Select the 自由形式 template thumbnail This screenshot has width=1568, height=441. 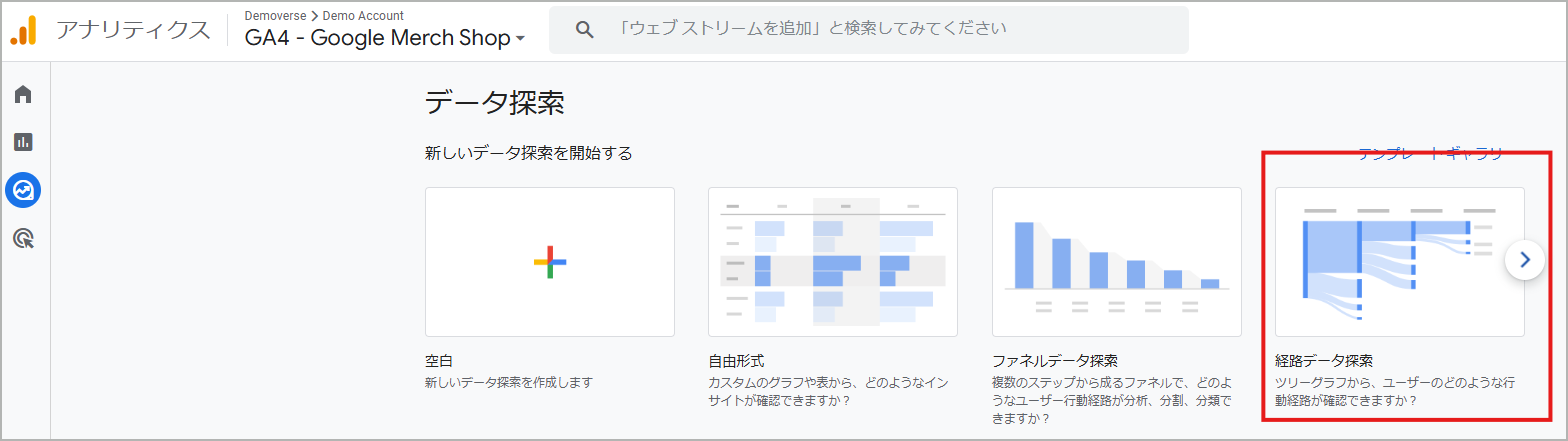832,262
